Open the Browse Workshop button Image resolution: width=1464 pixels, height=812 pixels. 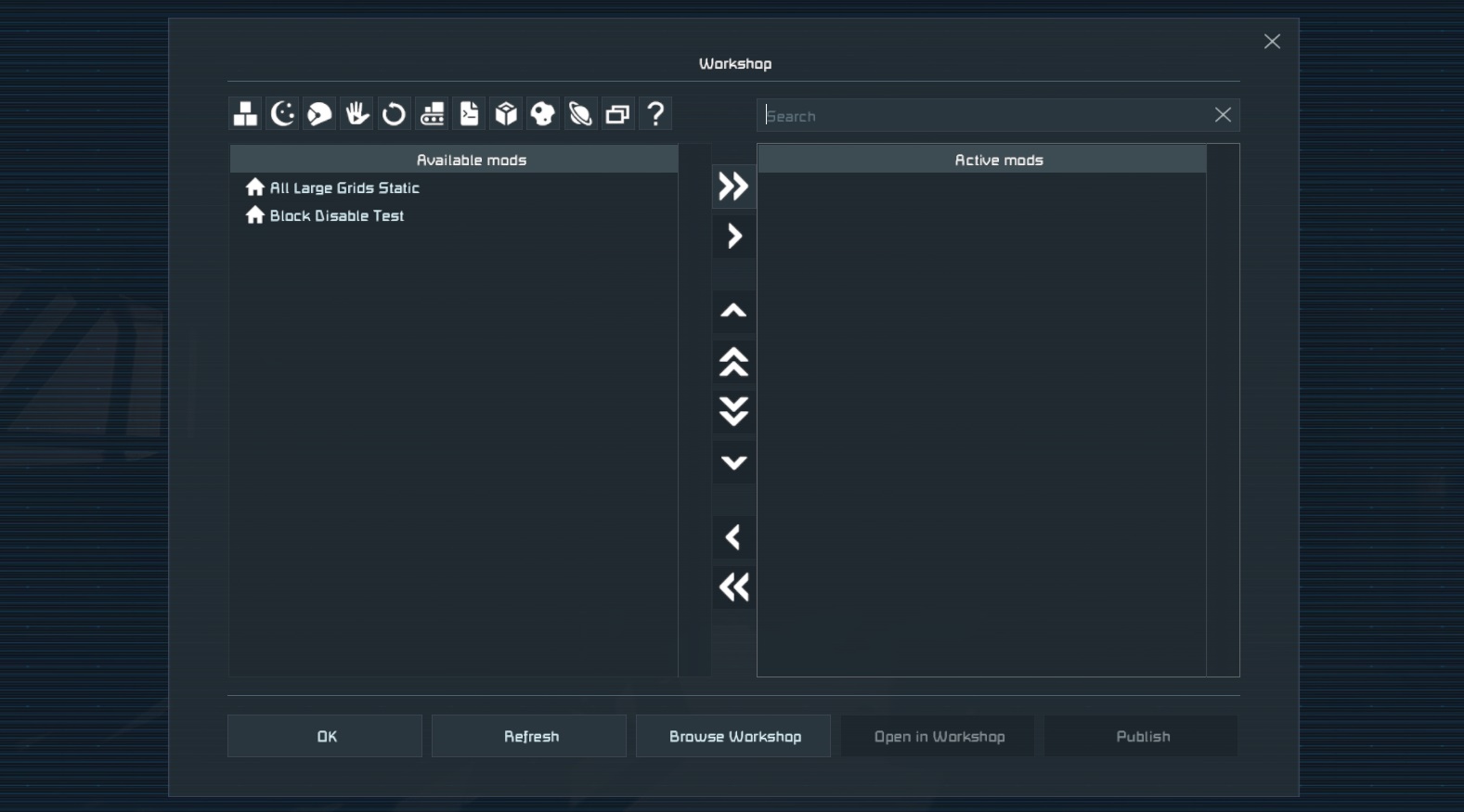click(x=734, y=737)
